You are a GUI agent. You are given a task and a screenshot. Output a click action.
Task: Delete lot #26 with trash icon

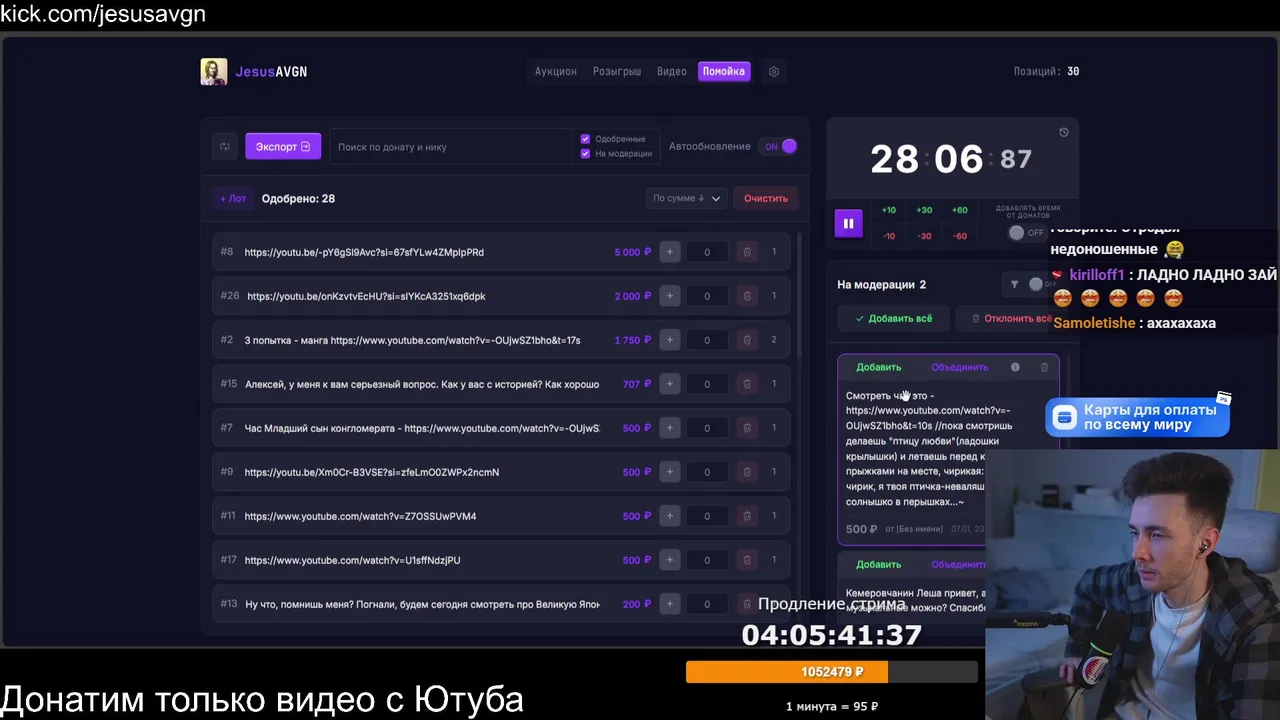[746, 296]
